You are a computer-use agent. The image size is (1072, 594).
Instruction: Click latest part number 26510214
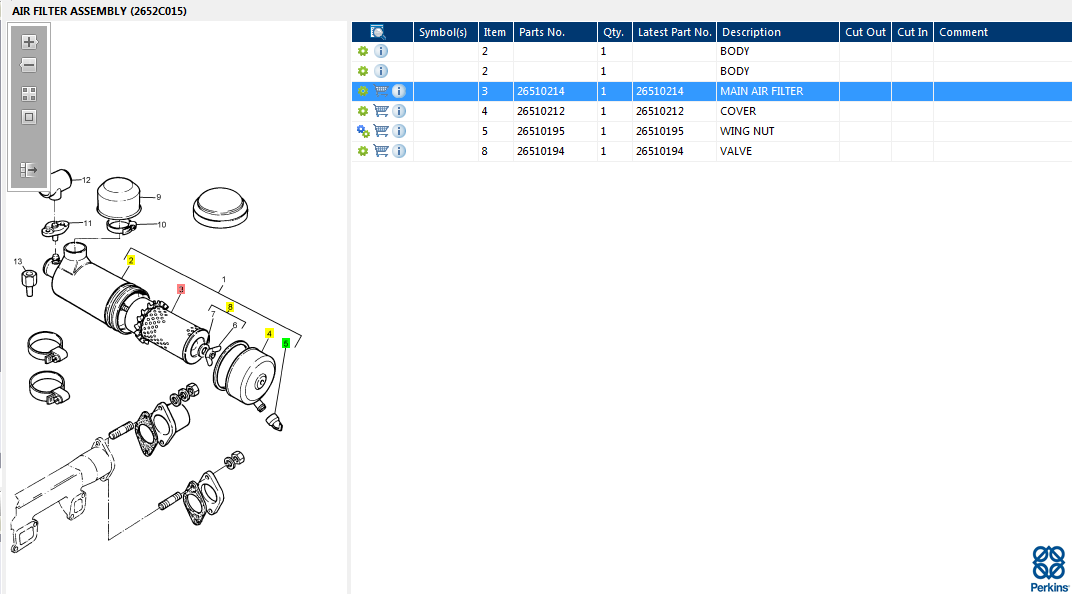[660, 91]
